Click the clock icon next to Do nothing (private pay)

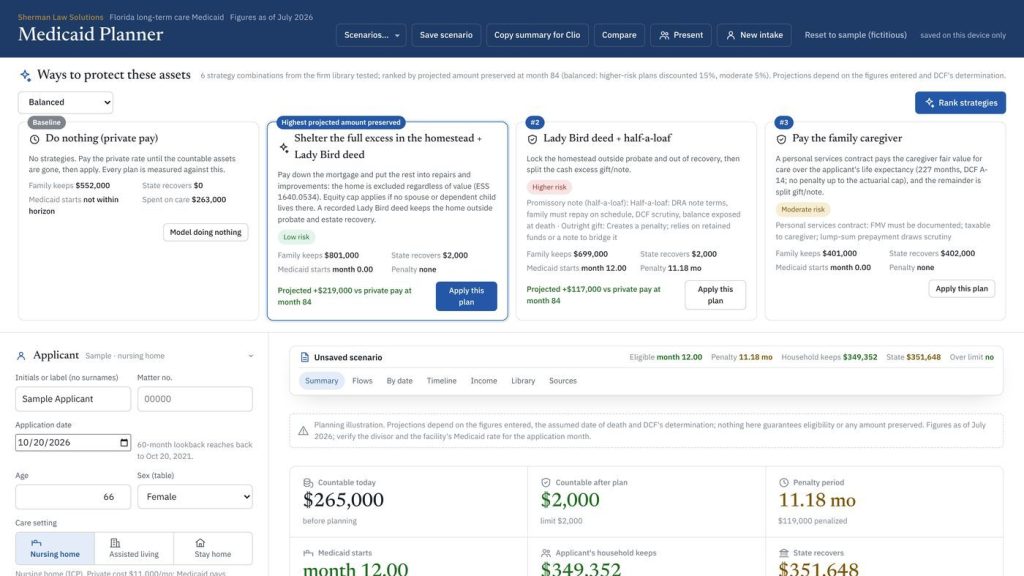(35, 139)
